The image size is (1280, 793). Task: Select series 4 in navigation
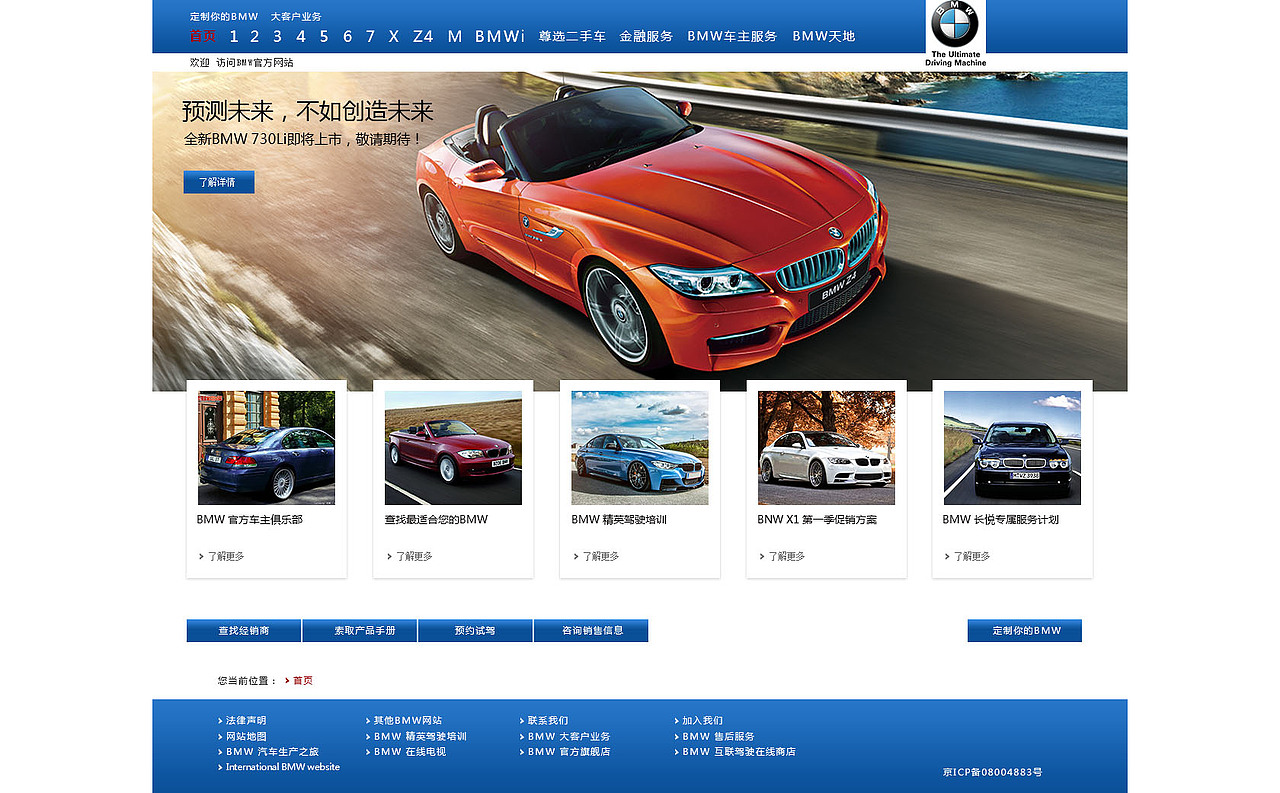pos(300,36)
